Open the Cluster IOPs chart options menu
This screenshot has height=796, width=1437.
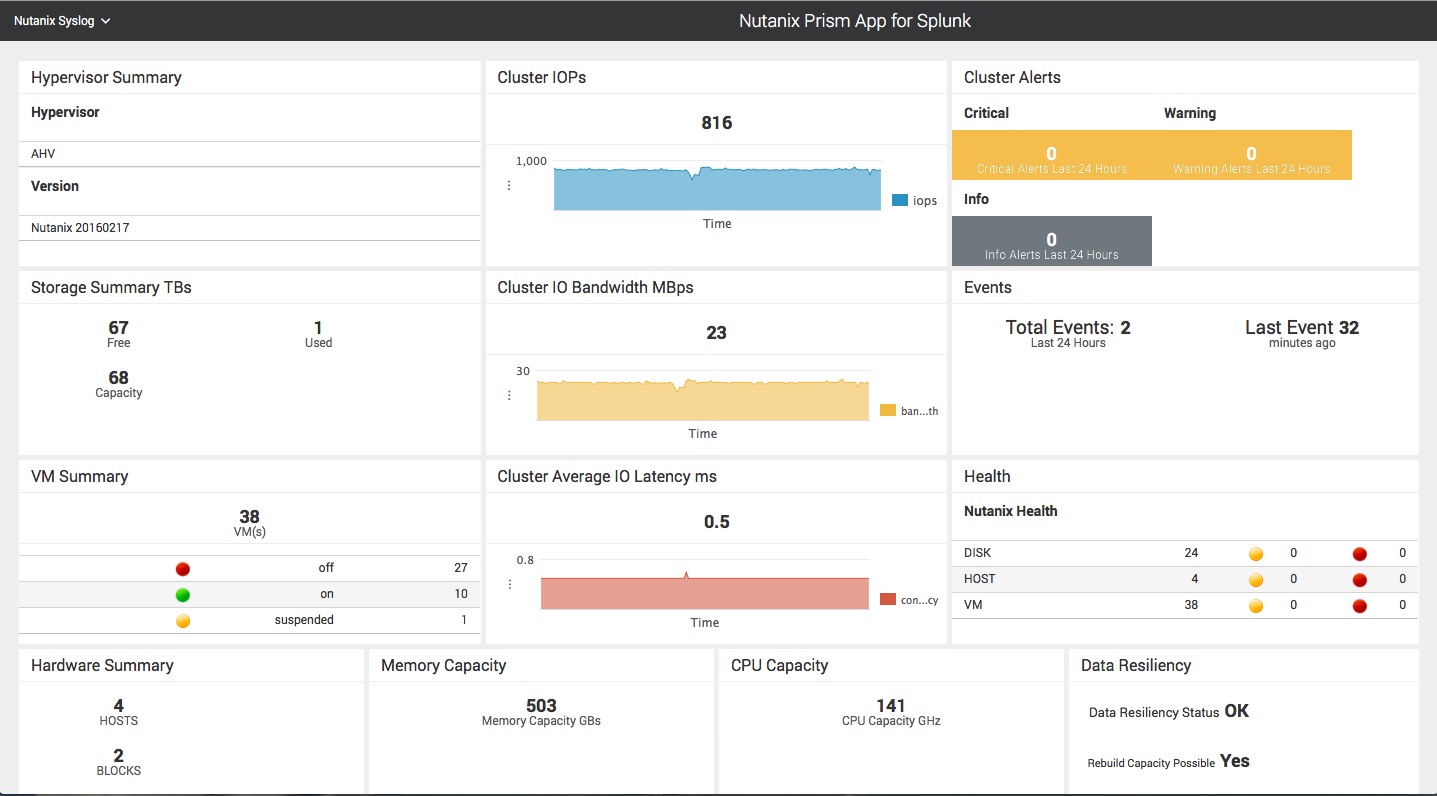(x=509, y=185)
